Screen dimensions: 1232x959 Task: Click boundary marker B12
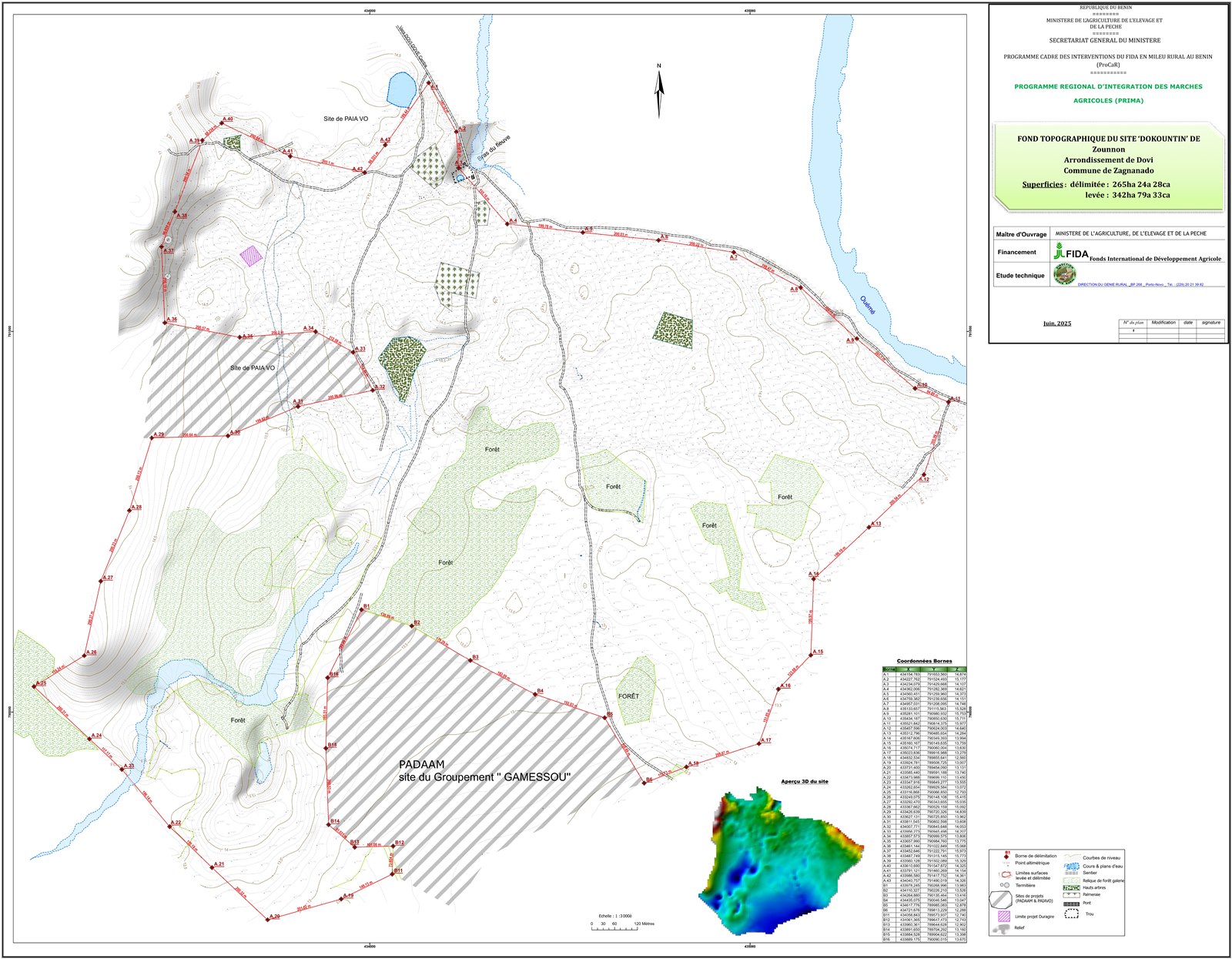point(394,845)
